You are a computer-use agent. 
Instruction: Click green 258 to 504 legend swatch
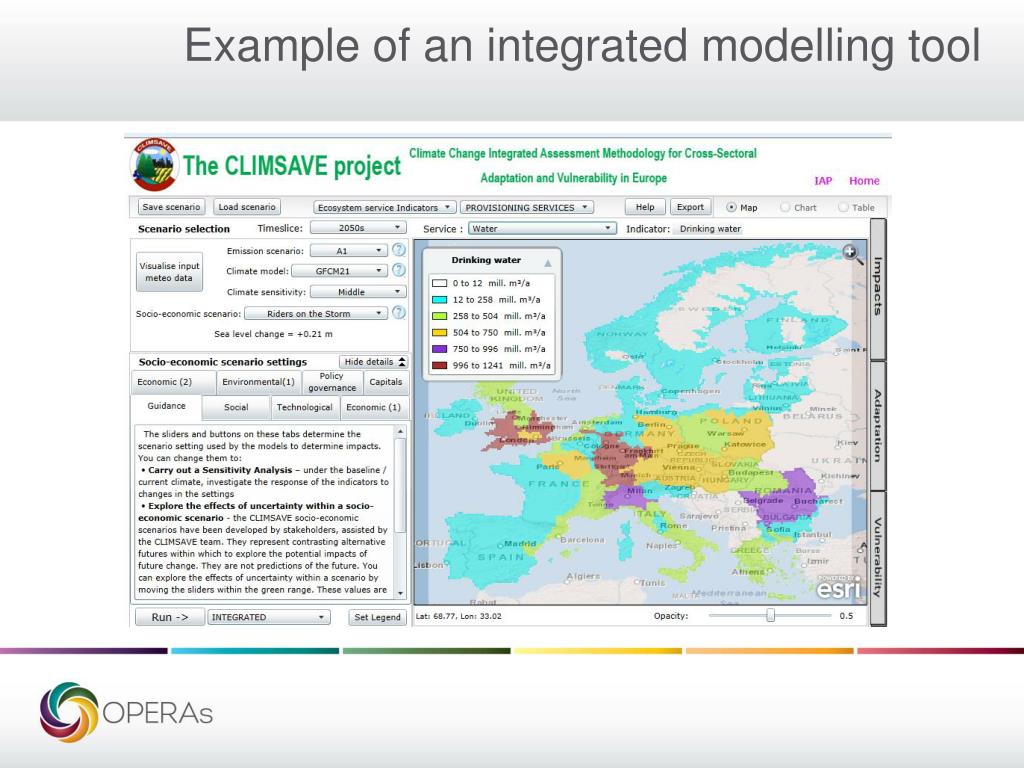tap(440, 316)
